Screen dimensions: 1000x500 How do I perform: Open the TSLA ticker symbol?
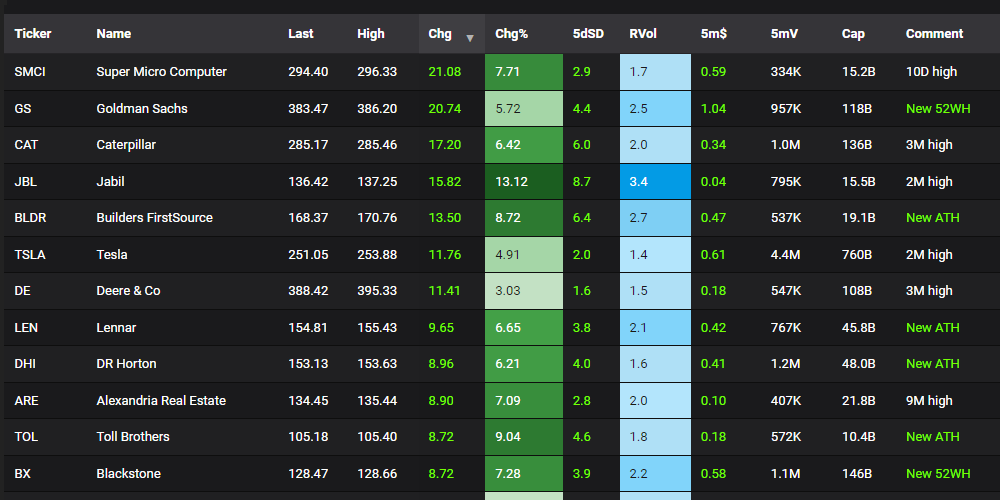(x=29, y=254)
